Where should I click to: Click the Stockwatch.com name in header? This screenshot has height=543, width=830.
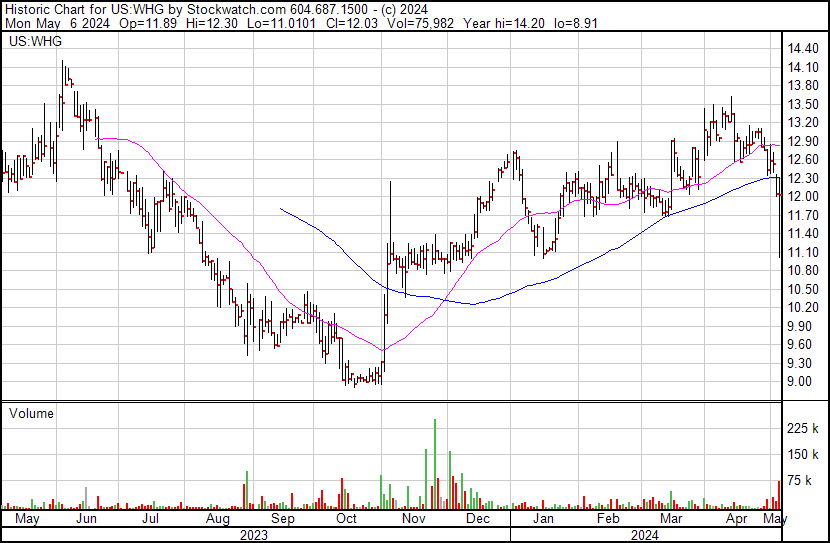pos(237,10)
